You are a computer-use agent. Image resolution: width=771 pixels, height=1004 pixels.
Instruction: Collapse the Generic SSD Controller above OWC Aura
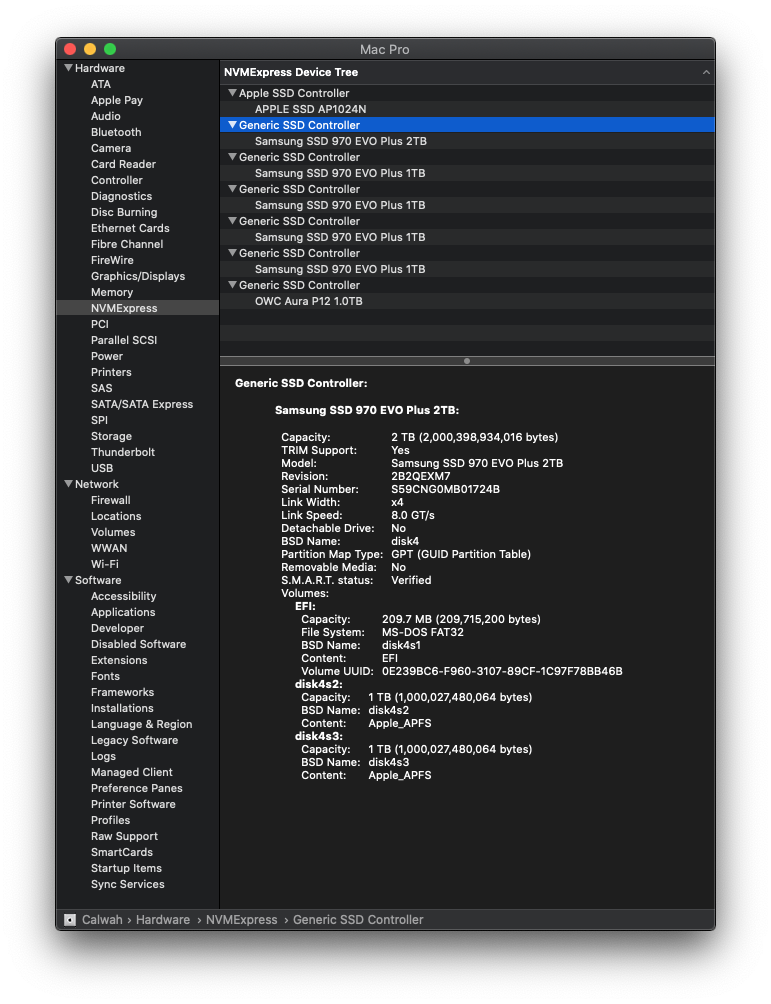(x=232, y=284)
